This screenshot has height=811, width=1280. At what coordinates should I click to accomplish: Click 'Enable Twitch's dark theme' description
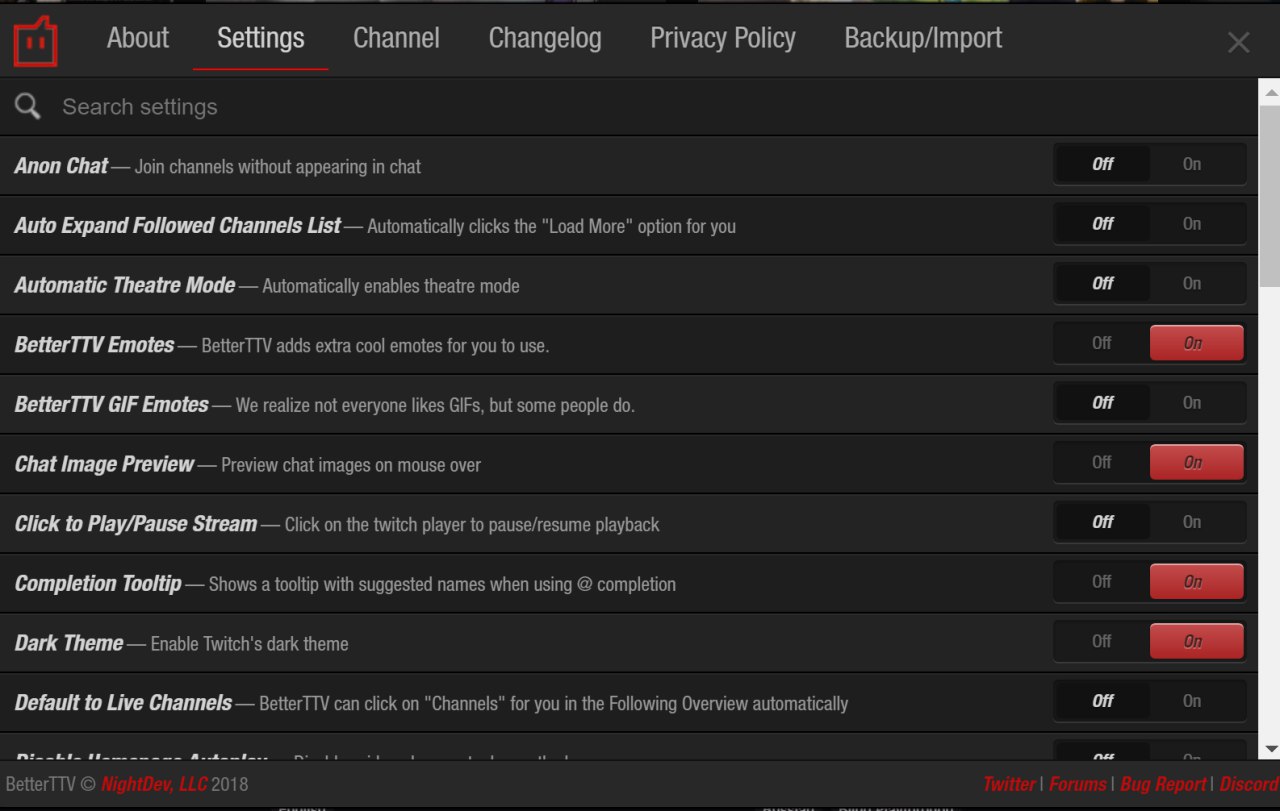pos(250,644)
